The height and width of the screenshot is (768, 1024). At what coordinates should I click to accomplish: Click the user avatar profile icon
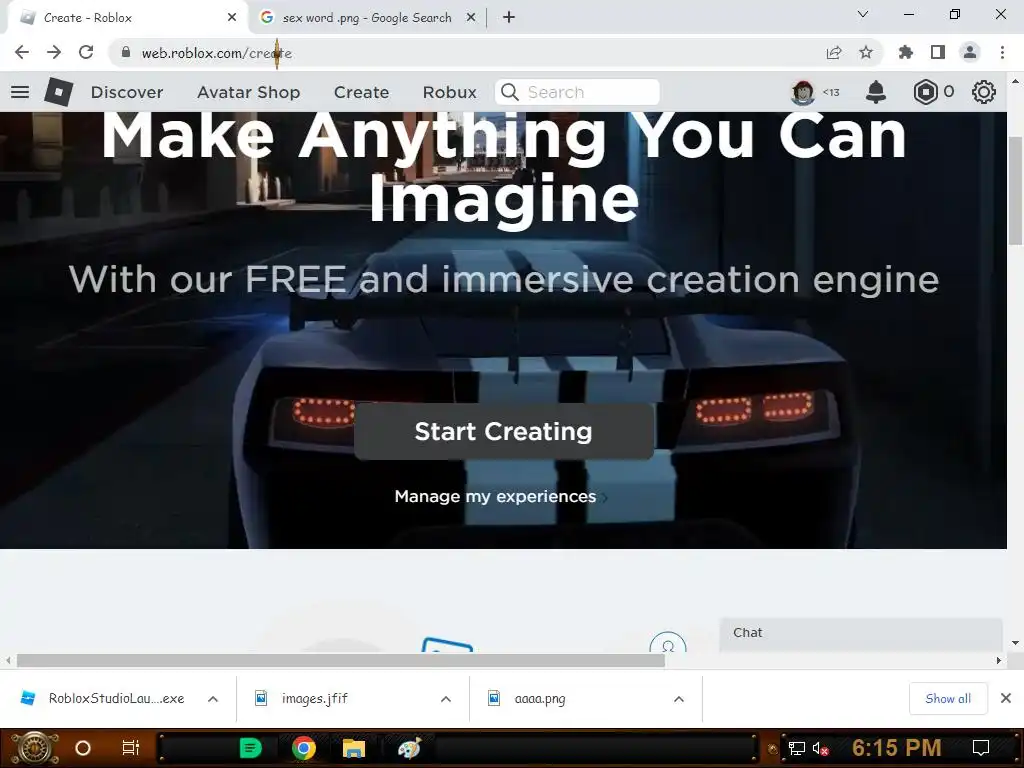pos(803,92)
